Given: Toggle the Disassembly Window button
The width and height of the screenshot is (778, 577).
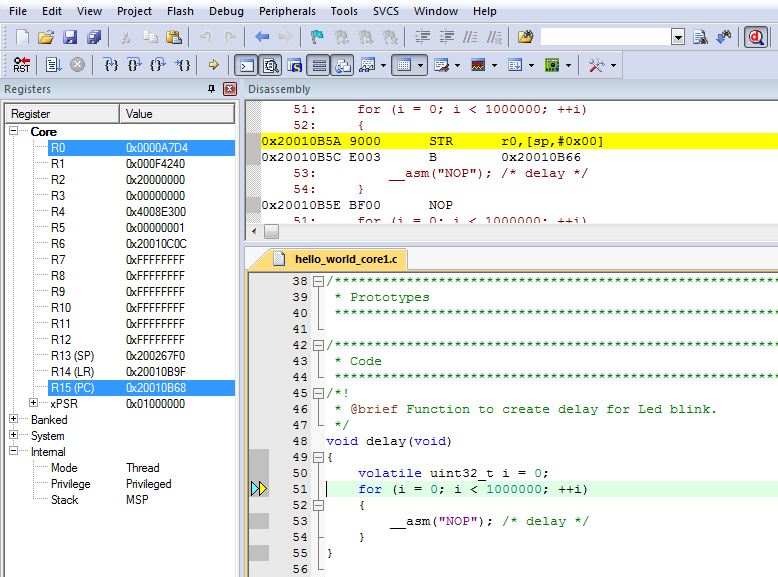Looking at the screenshot, I should [270, 65].
